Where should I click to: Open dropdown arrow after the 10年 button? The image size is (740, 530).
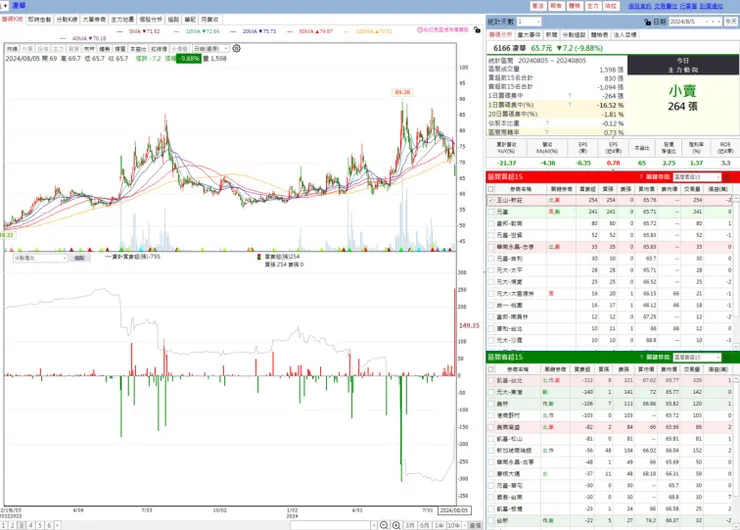(464, 525)
